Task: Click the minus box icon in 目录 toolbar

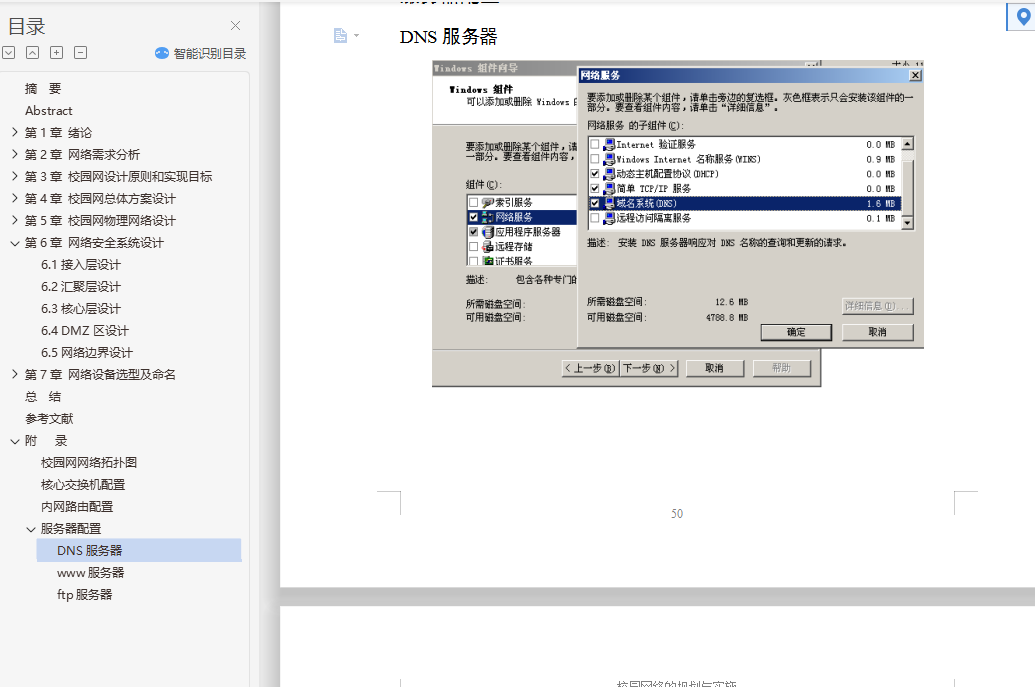Action: click(x=81, y=53)
